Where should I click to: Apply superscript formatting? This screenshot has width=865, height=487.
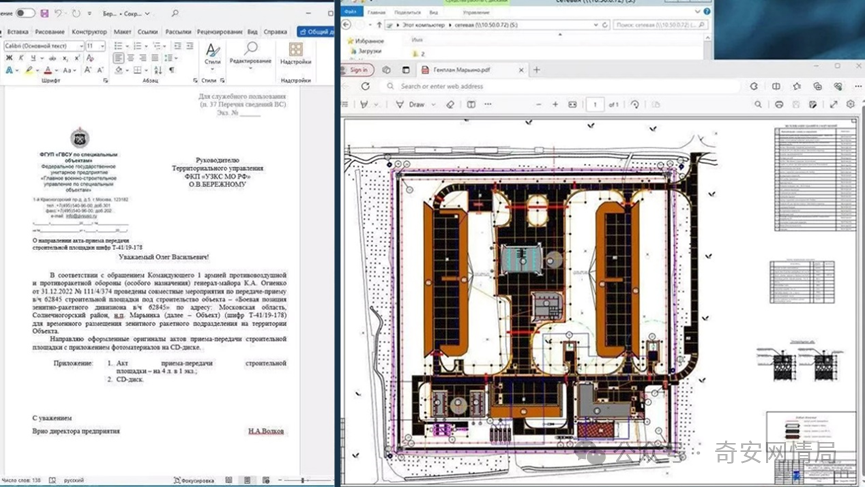click(x=77, y=58)
